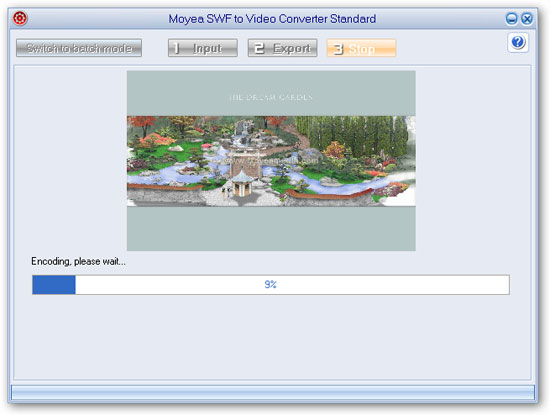Switch to batch mode

(79, 48)
